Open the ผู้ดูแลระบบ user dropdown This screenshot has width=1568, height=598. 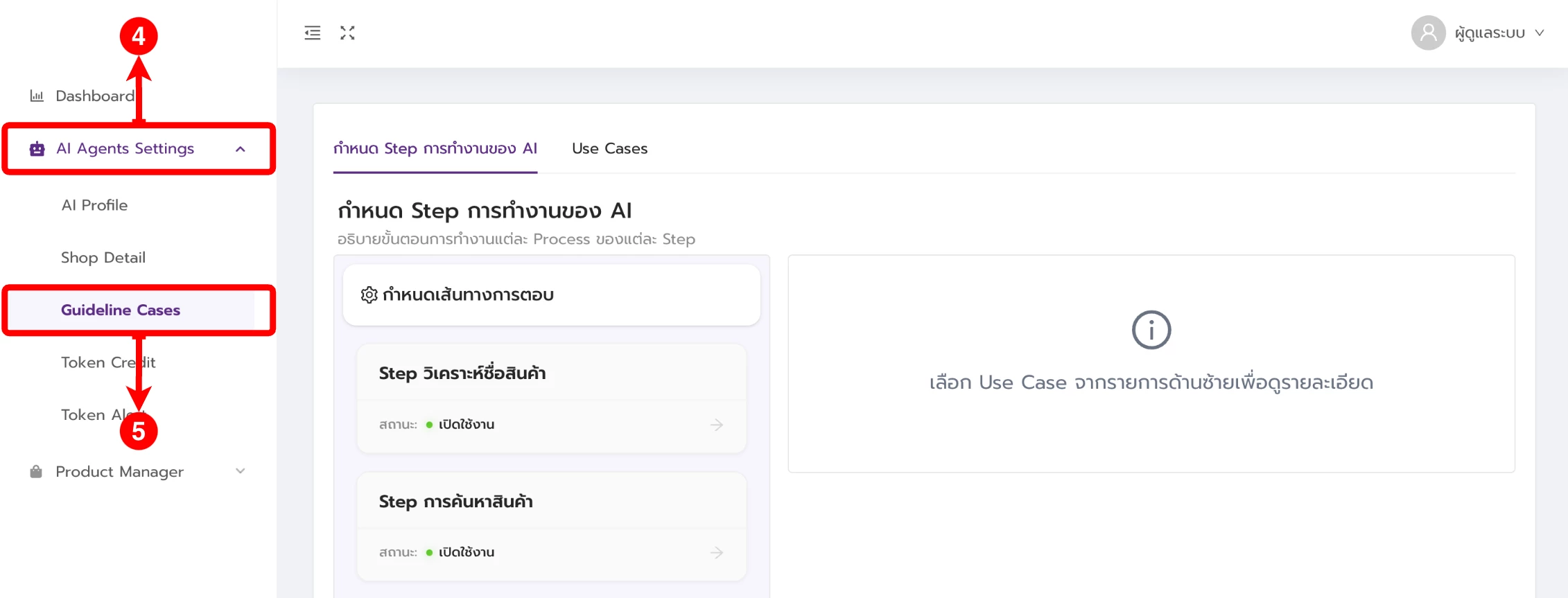[x=1499, y=33]
